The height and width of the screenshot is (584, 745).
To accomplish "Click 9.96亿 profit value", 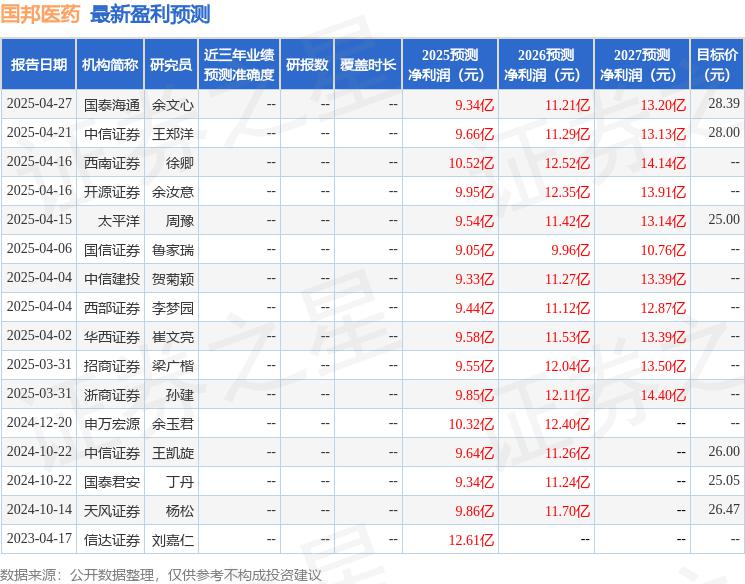I will click(x=570, y=249).
